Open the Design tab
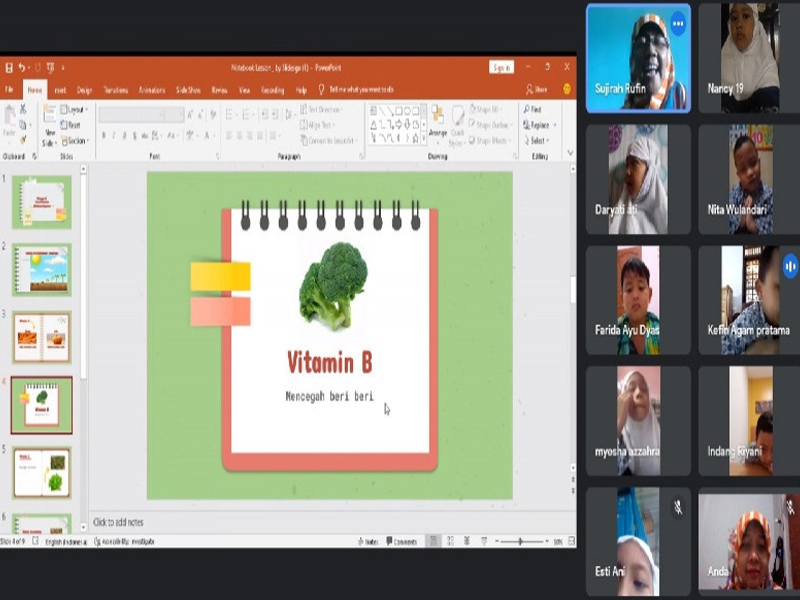800x600 pixels. [x=85, y=90]
